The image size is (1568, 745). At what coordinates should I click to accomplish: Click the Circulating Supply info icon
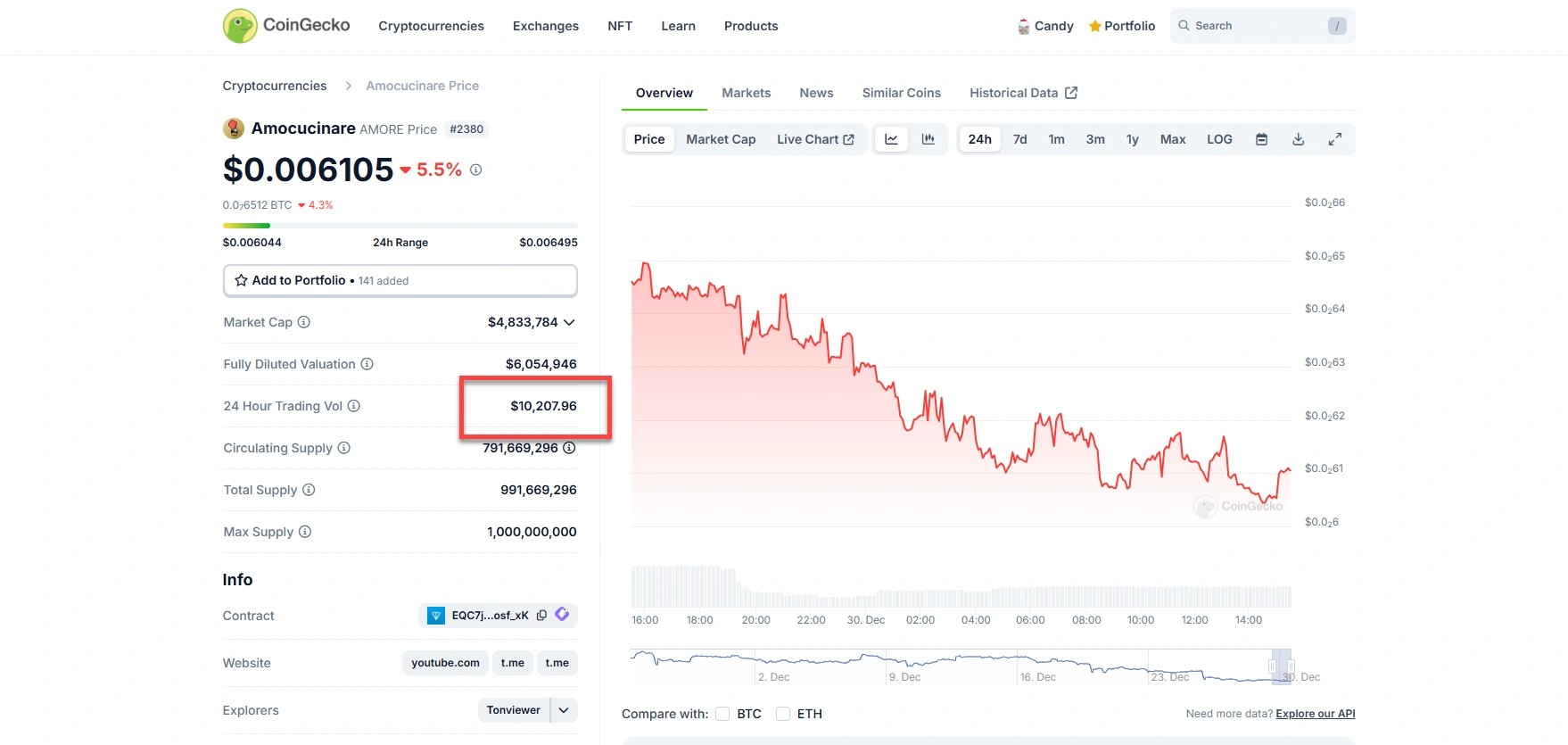click(x=344, y=448)
